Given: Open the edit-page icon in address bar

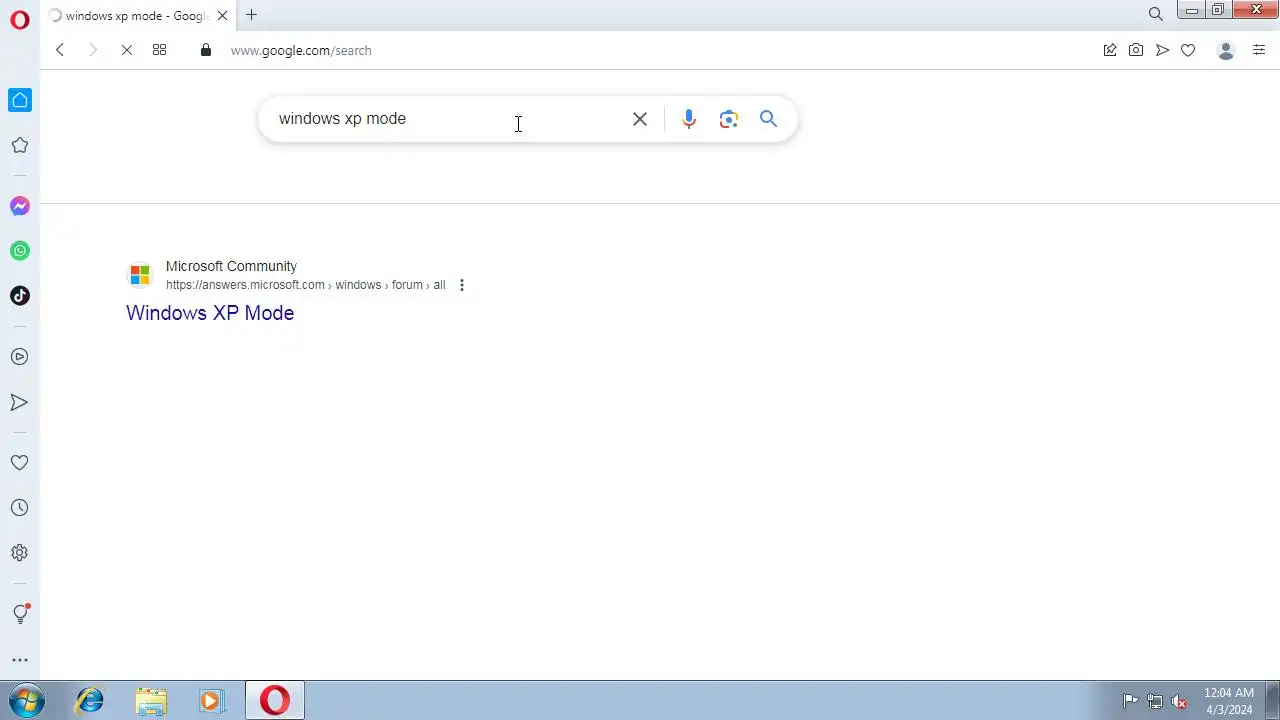Looking at the screenshot, I should point(1110,50).
